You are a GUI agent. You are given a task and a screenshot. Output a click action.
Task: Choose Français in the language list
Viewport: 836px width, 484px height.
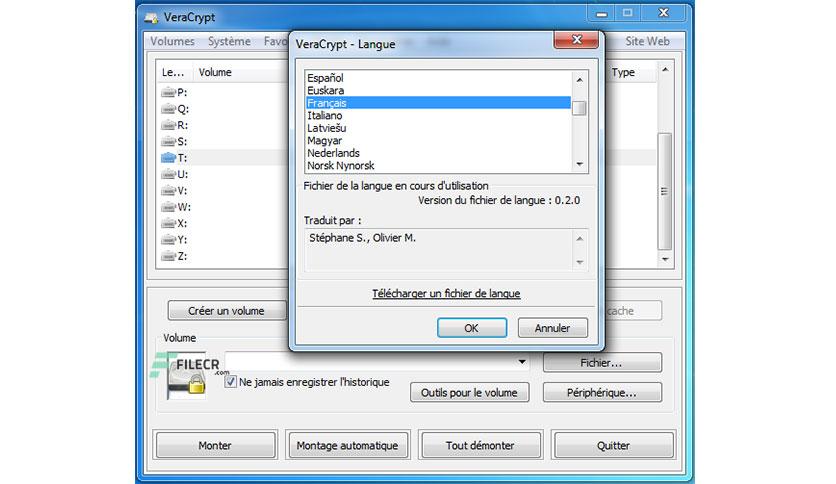coord(438,103)
